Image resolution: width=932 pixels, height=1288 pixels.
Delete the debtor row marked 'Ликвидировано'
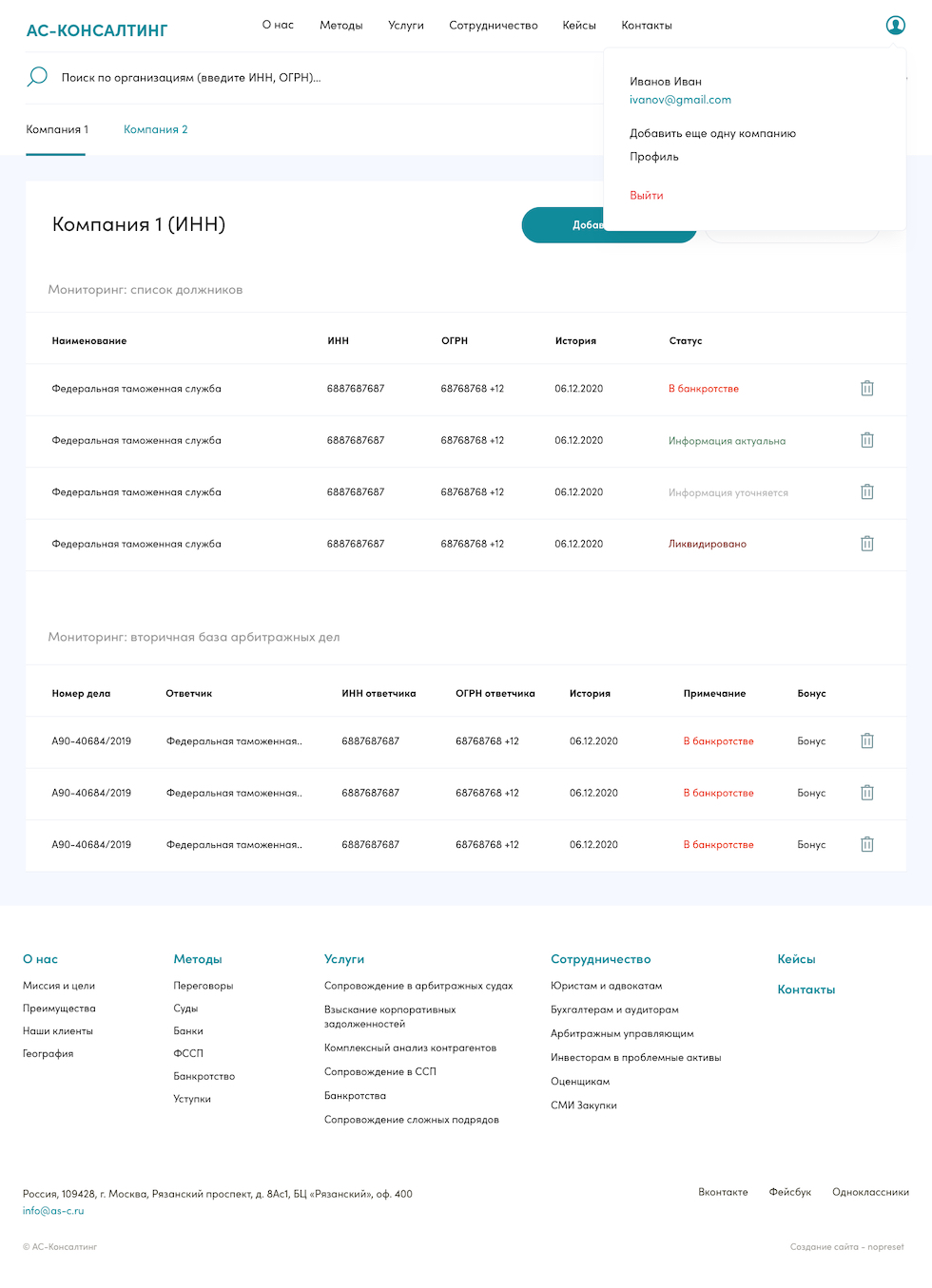point(866,544)
